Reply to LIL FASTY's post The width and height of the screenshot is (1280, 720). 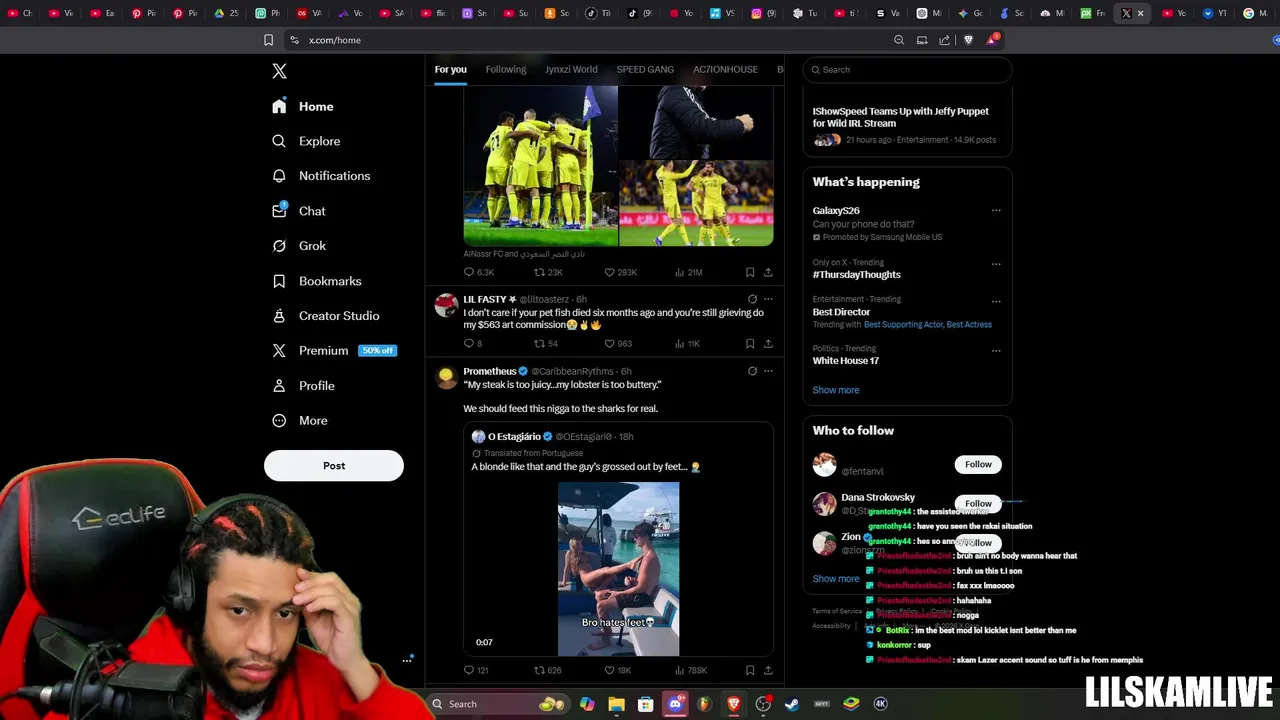(472, 344)
